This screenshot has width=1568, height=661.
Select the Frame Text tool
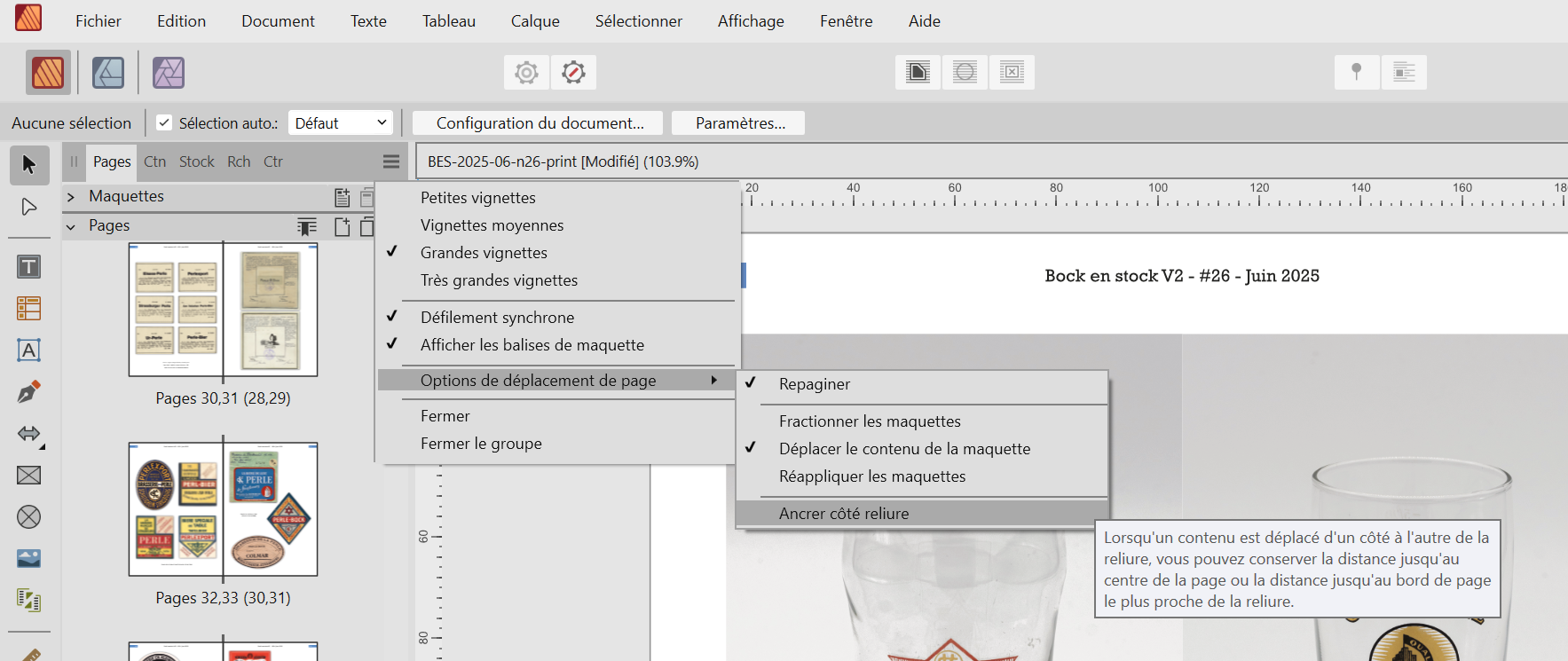pyautogui.click(x=29, y=267)
